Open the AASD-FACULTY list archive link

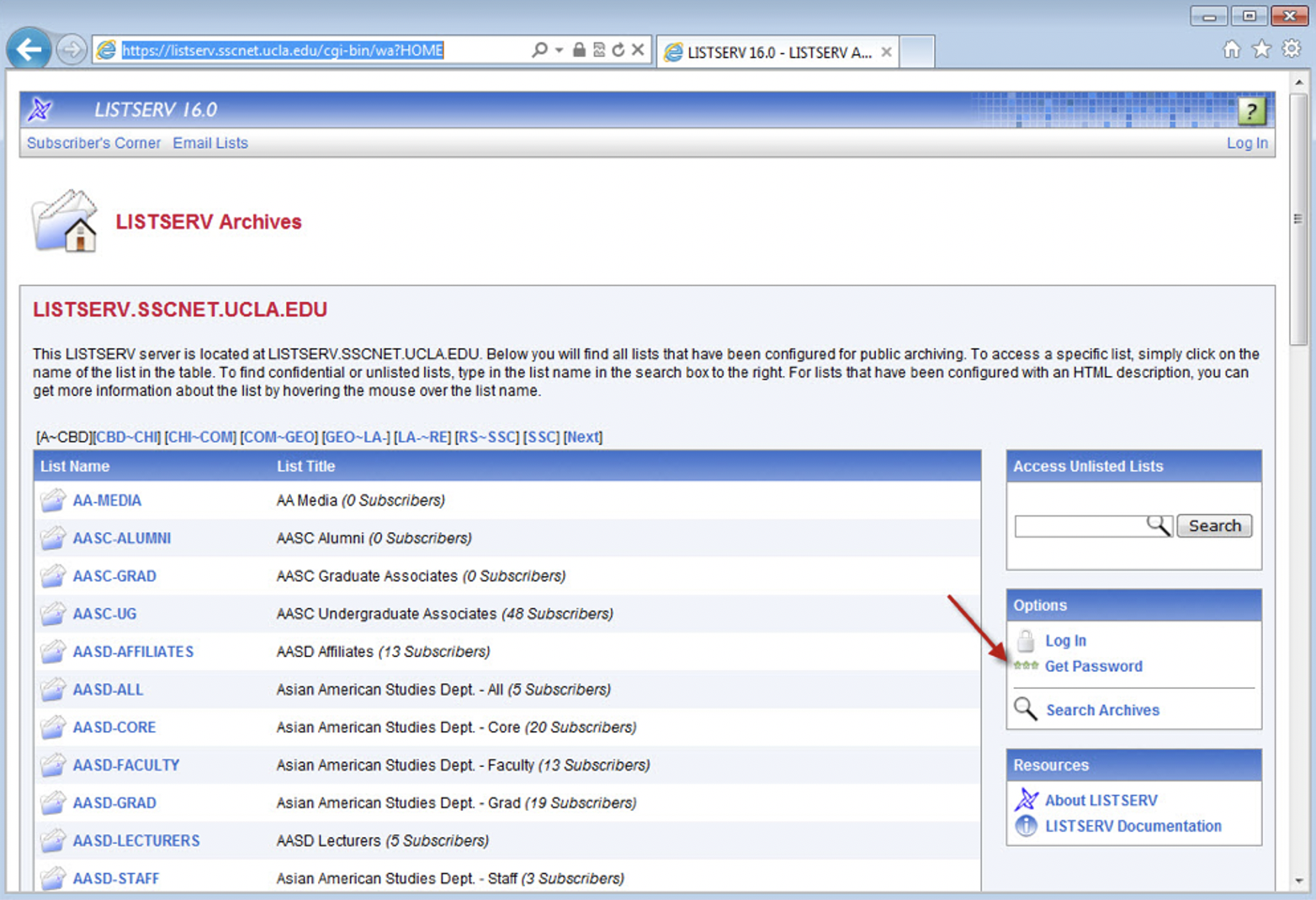click(125, 765)
